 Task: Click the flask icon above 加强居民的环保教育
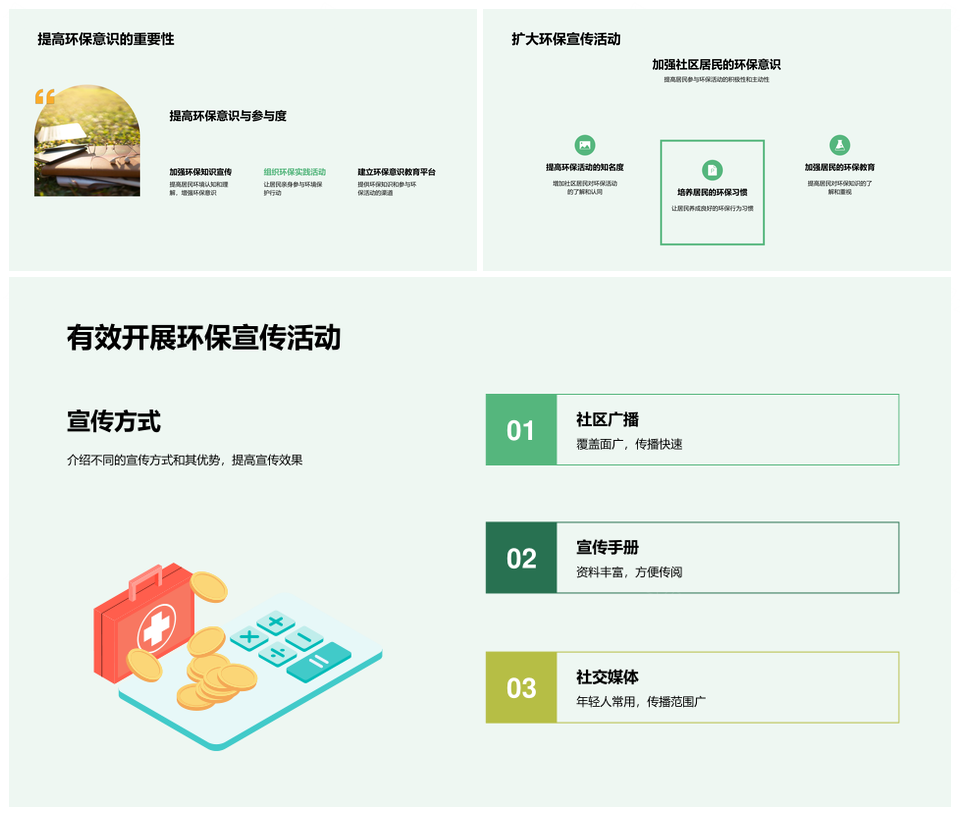click(839, 145)
